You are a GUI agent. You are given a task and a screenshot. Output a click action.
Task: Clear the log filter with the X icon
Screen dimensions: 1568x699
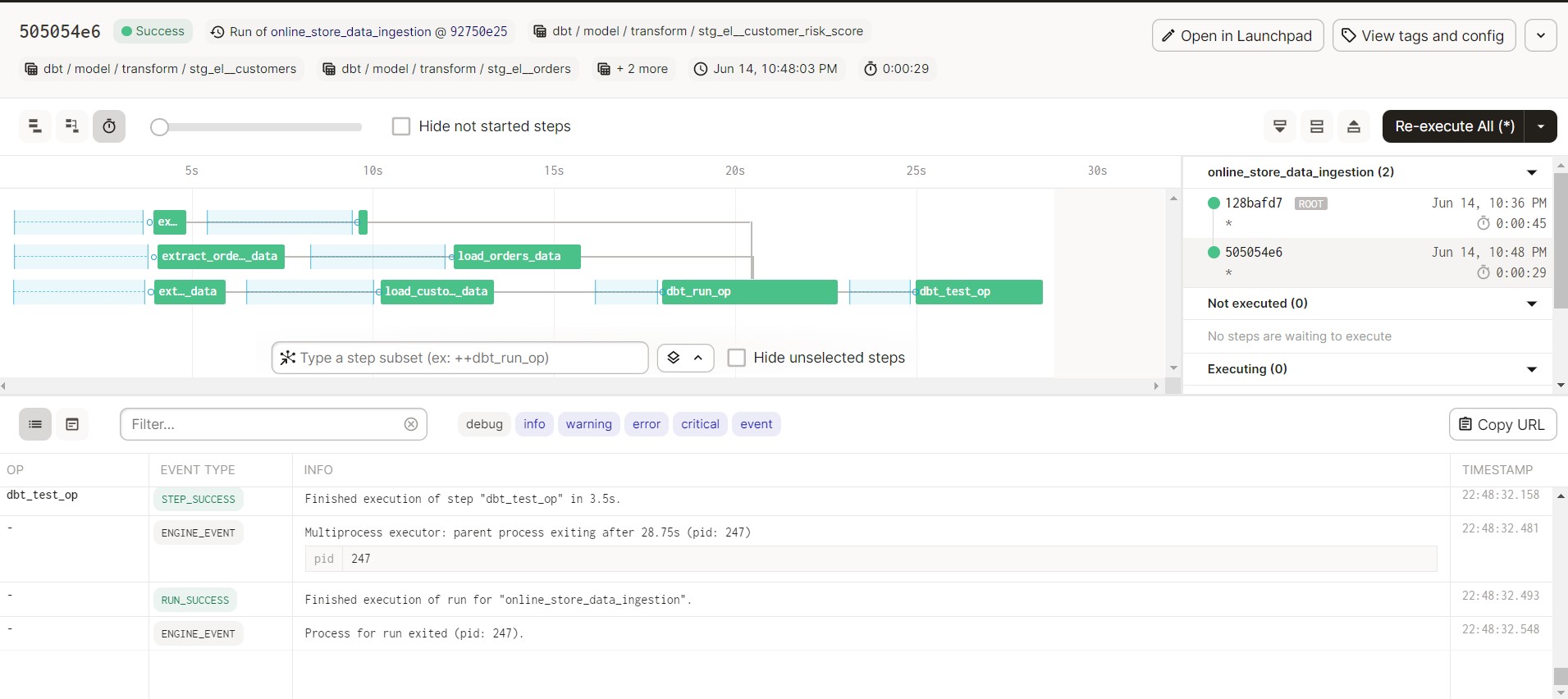[411, 424]
